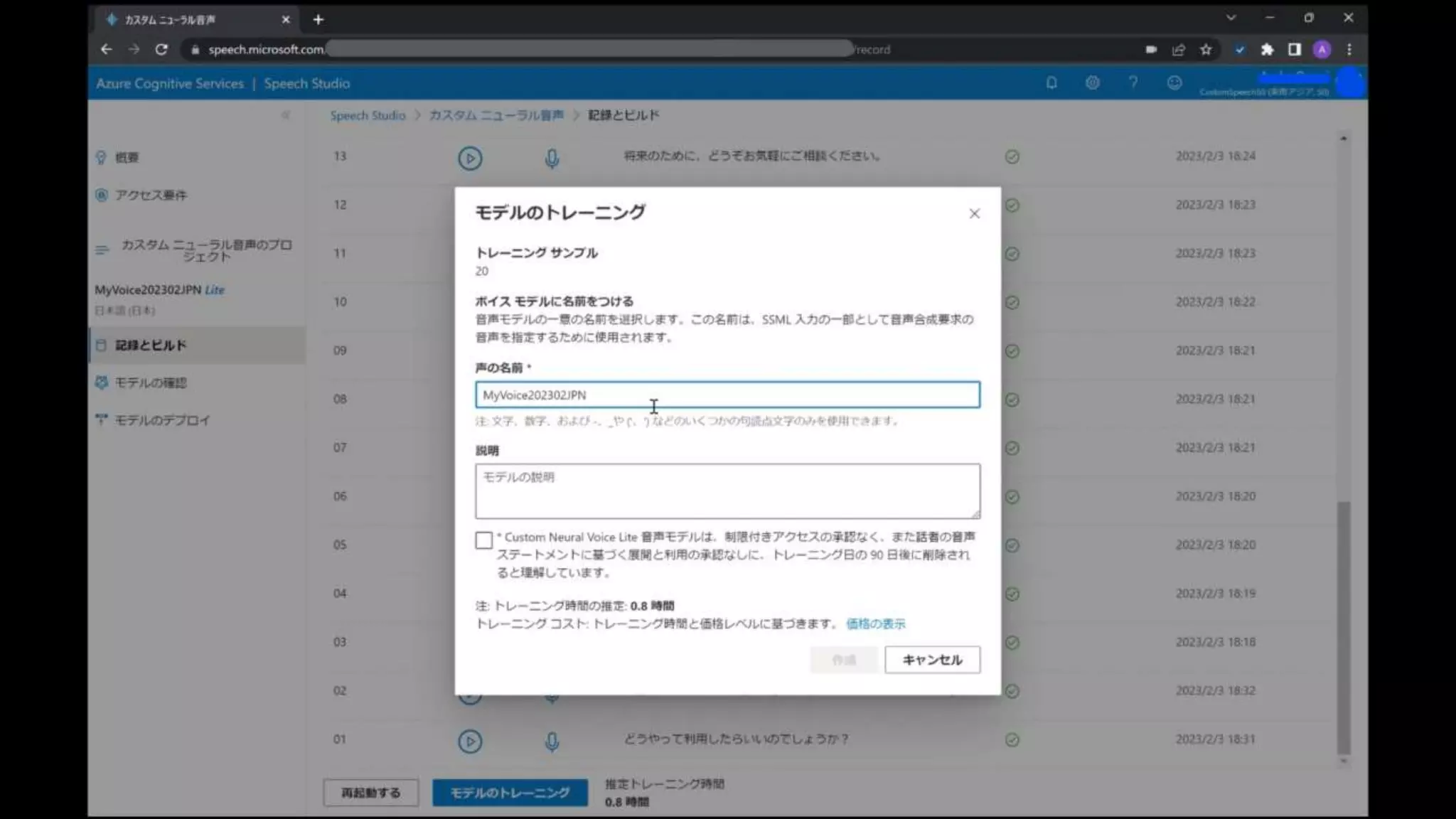The image size is (1456, 819).
Task: Click microphone icon for utterance 01
Action: point(552,742)
